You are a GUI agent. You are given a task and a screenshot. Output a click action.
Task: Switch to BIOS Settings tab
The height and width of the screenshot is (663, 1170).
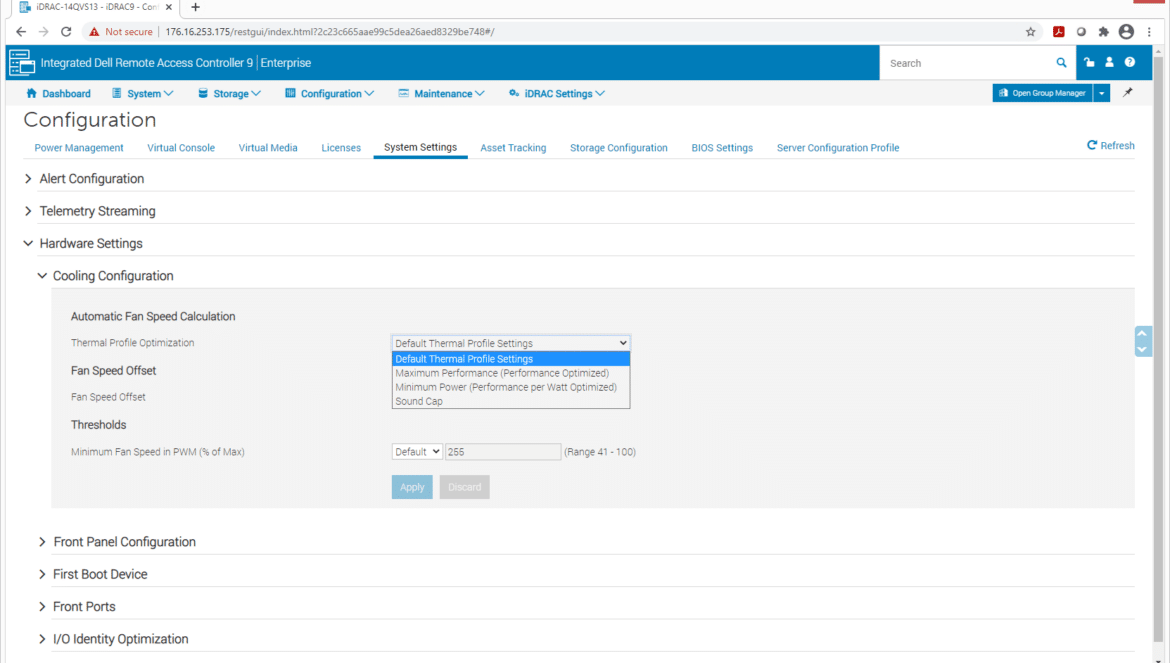pos(722,148)
